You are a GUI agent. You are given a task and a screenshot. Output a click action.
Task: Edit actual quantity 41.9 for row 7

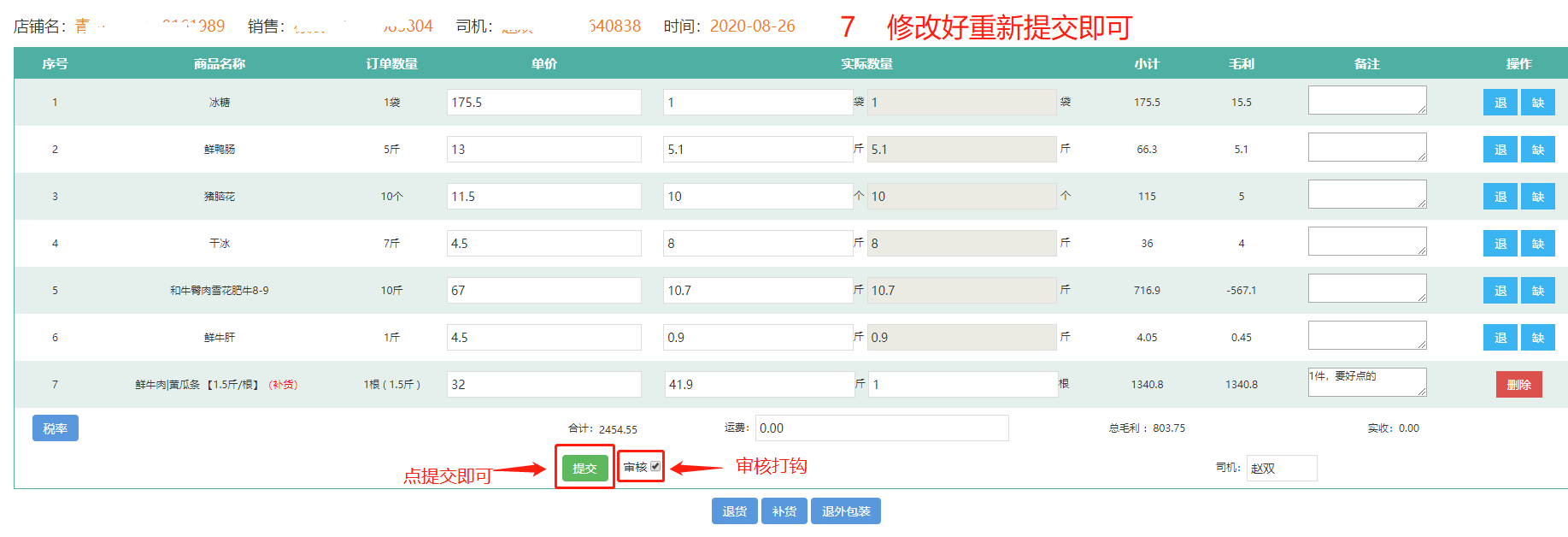[x=759, y=385]
